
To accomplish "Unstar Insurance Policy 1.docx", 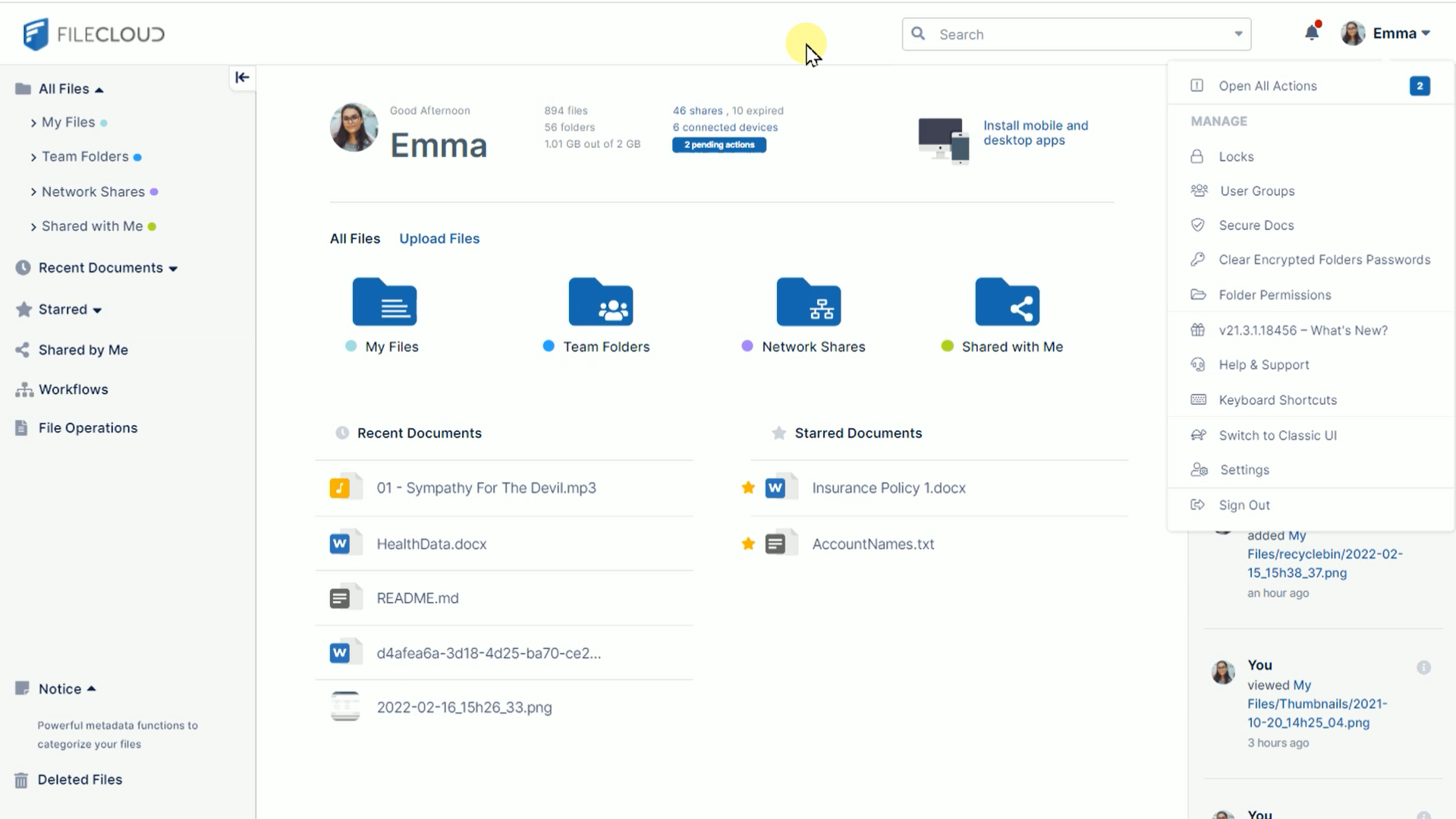I will point(748,488).
